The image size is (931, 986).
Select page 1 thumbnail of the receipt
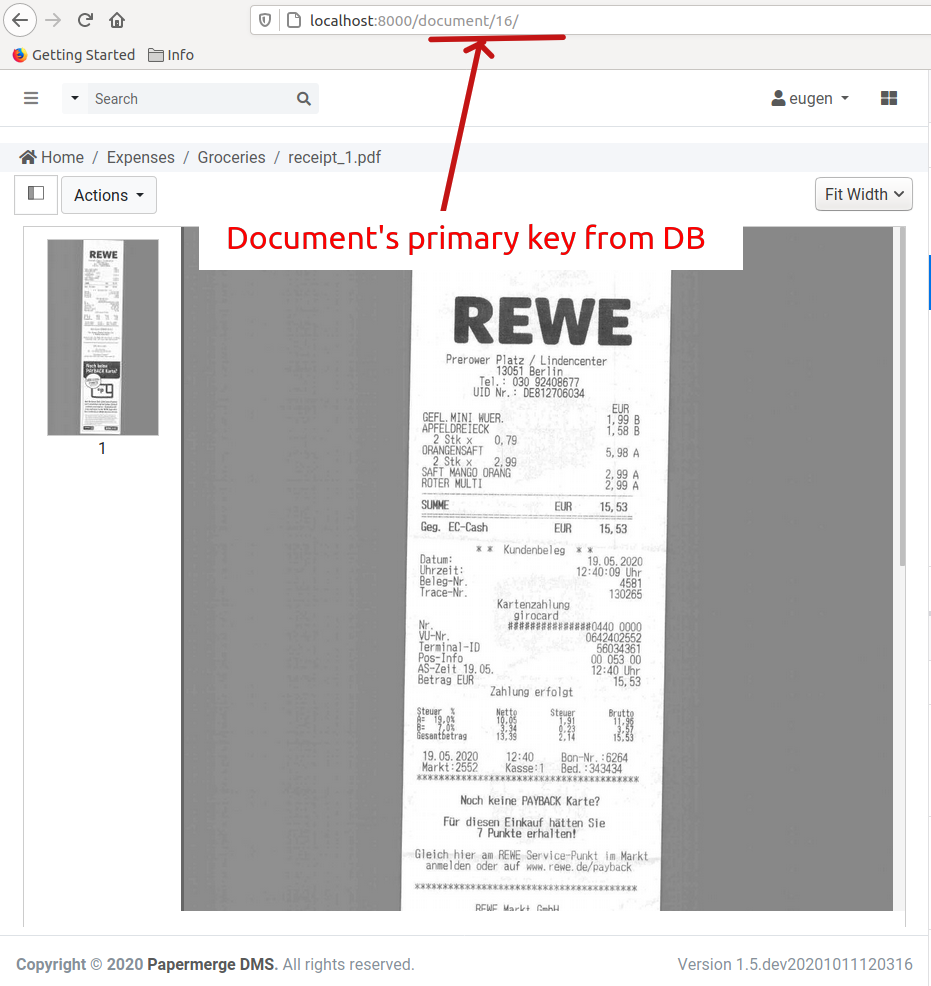[103, 337]
